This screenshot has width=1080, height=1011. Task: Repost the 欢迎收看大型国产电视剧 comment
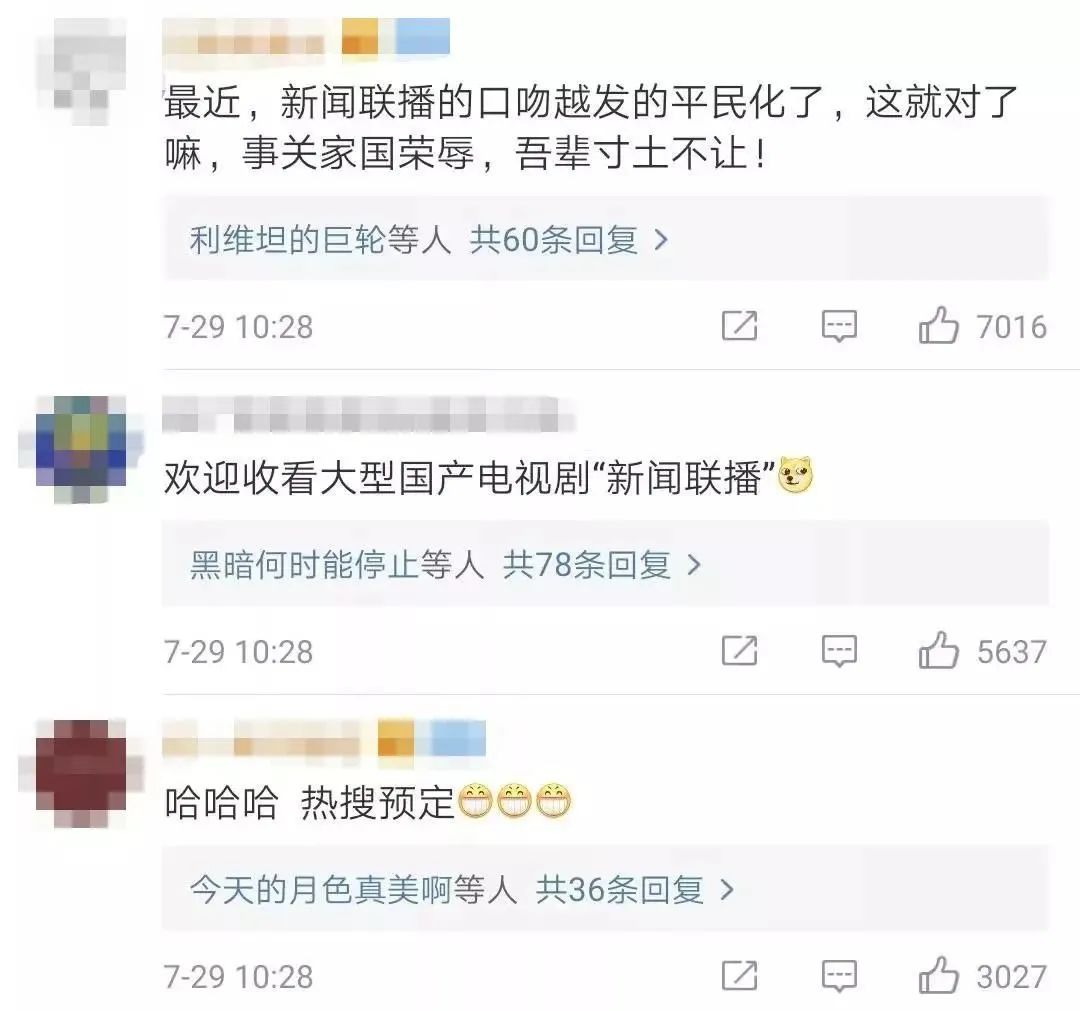coord(740,651)
